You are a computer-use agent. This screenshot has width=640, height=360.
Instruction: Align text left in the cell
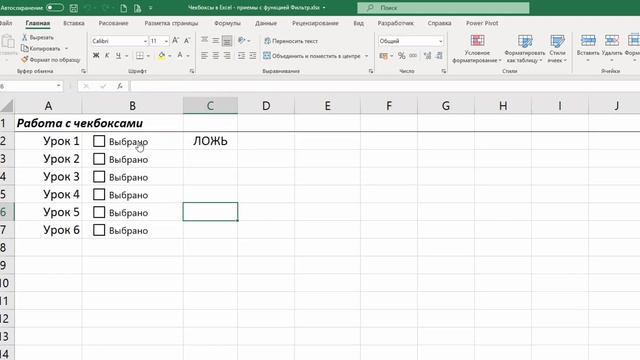pos(204,56)
